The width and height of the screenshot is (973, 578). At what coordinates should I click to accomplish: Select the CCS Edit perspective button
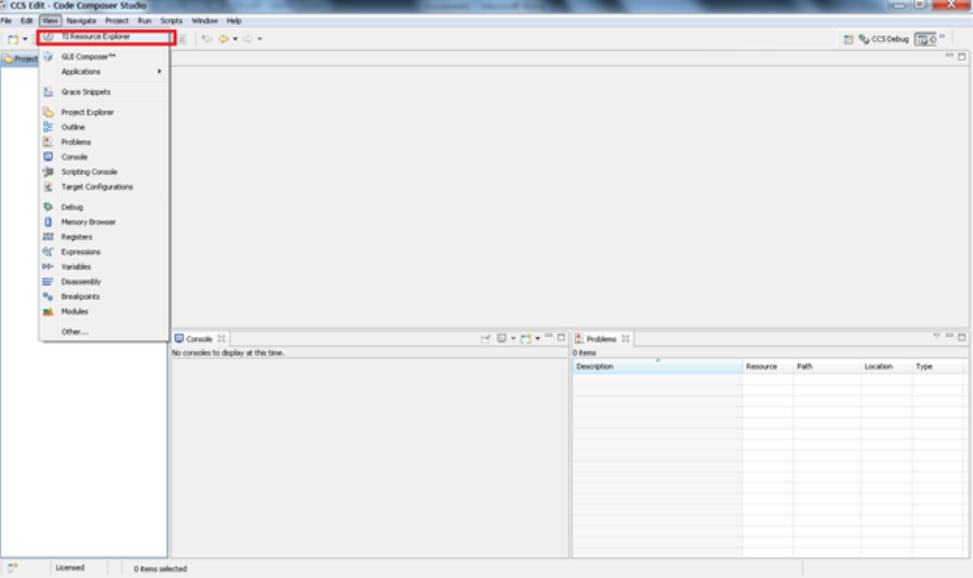[x=926, y=39]
